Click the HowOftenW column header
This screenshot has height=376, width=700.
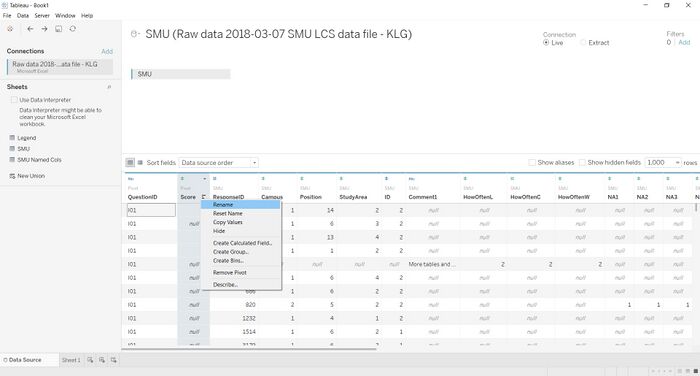574,197
